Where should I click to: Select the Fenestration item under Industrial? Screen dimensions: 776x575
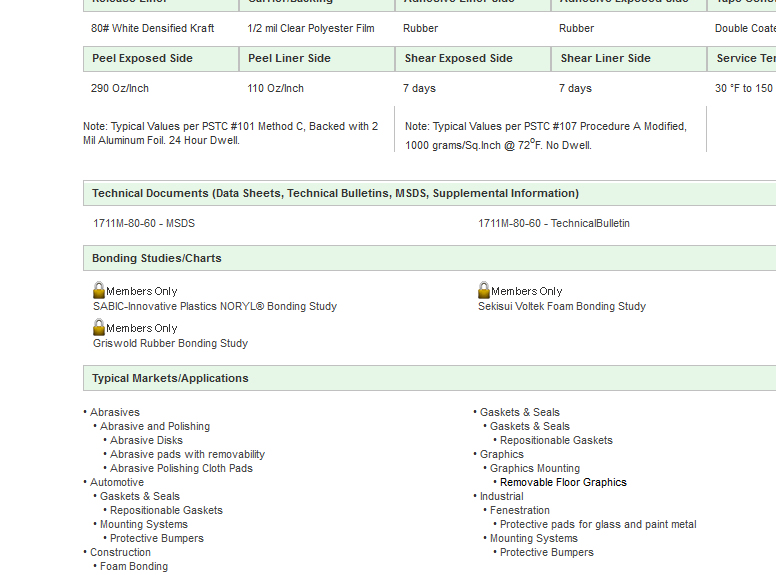click(520, 510)
